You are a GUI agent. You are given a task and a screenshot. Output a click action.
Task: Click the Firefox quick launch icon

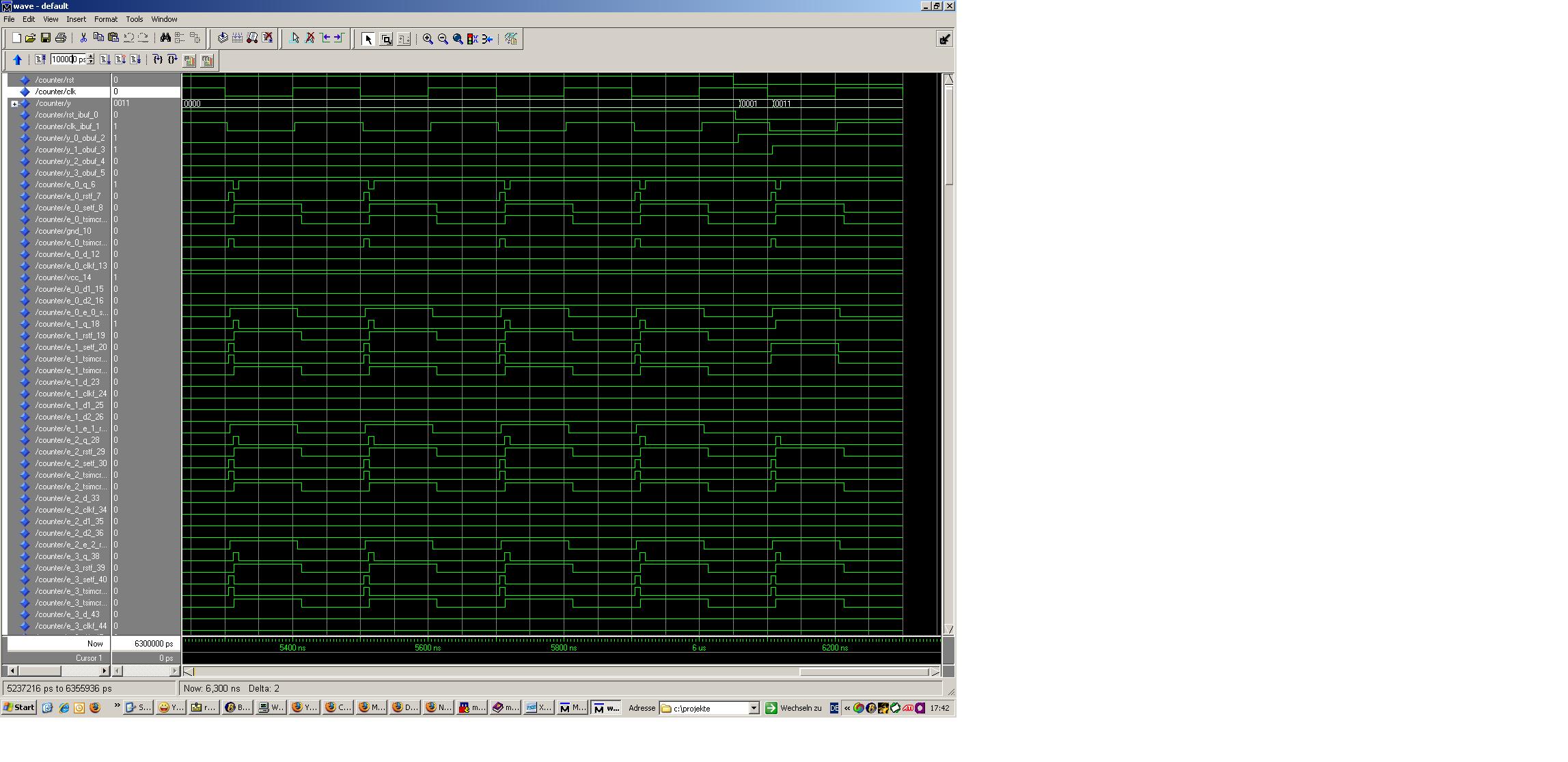(95, 708)
